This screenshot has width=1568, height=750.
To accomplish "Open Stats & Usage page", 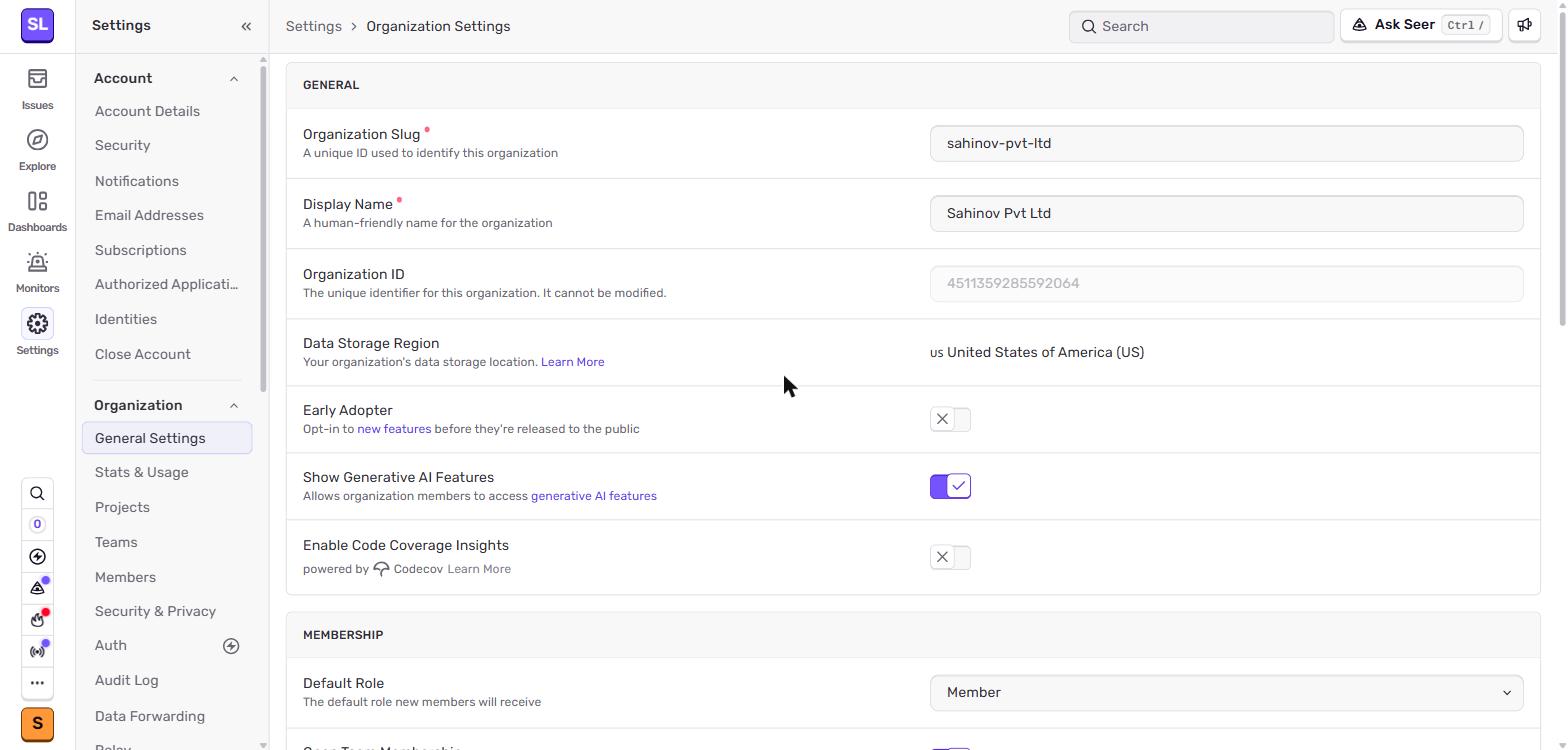I will [141, 472].
